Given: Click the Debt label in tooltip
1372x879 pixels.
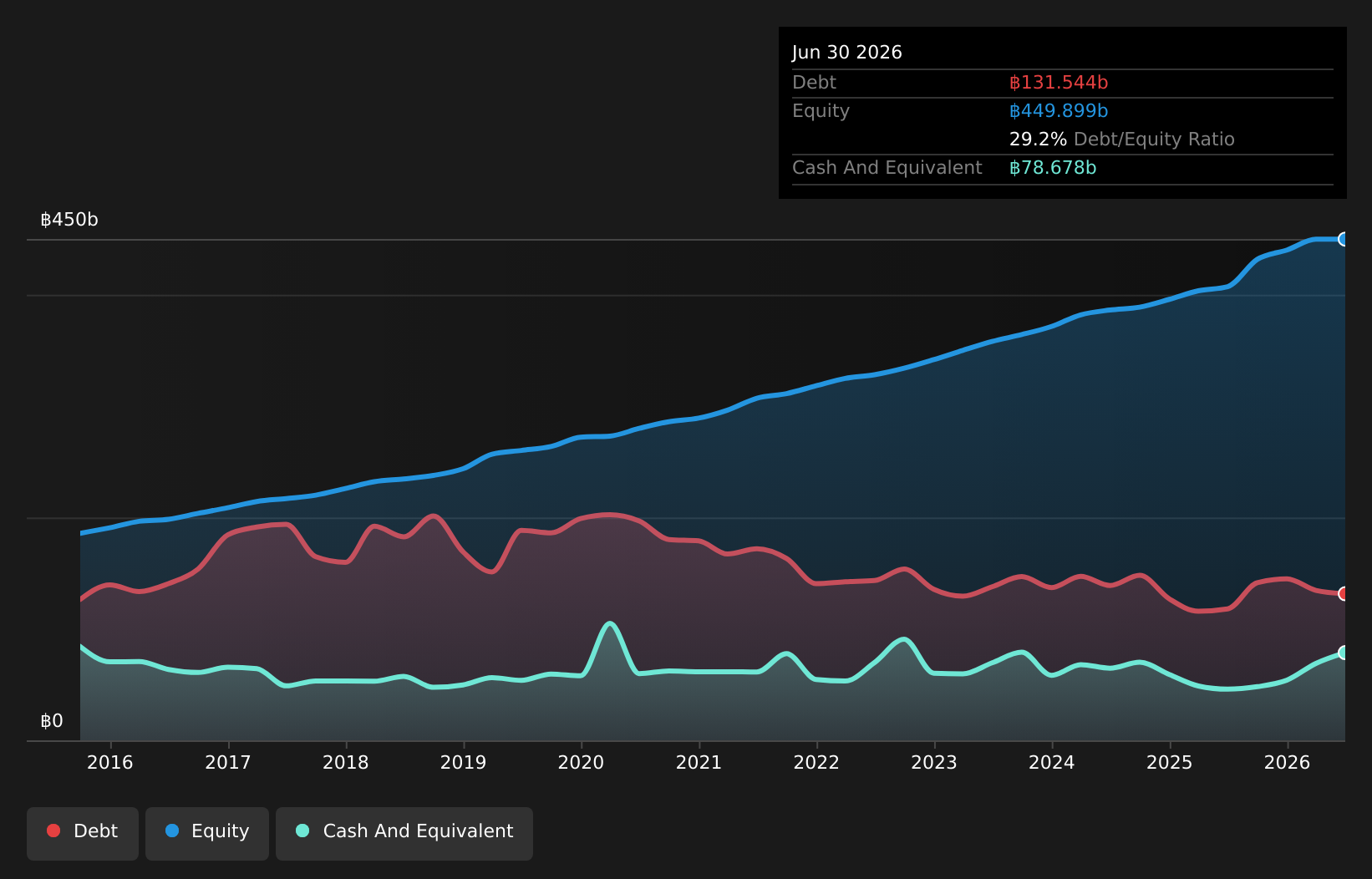Looking at the screenshot, I should [814, 83].
